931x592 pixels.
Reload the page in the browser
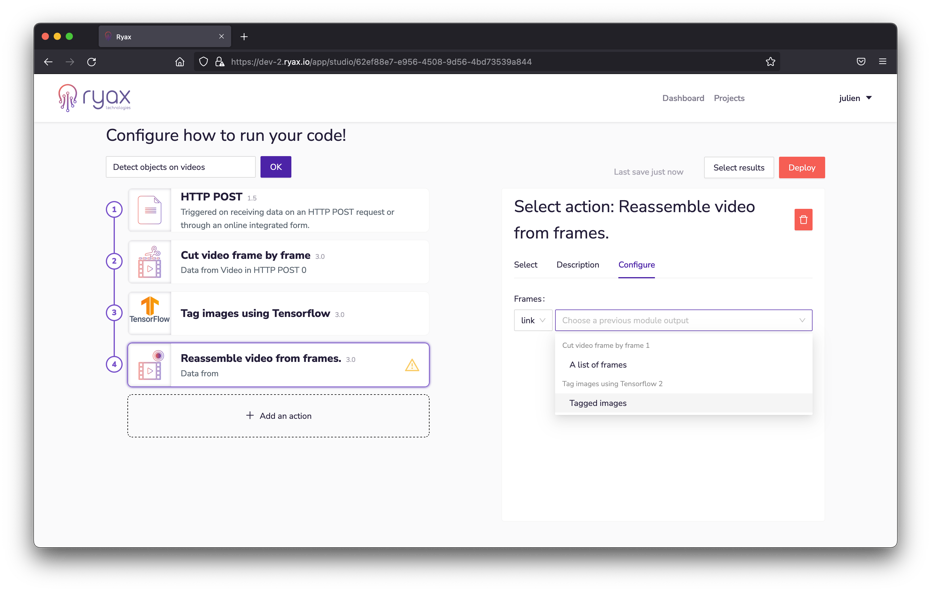(x=91, y=62)
